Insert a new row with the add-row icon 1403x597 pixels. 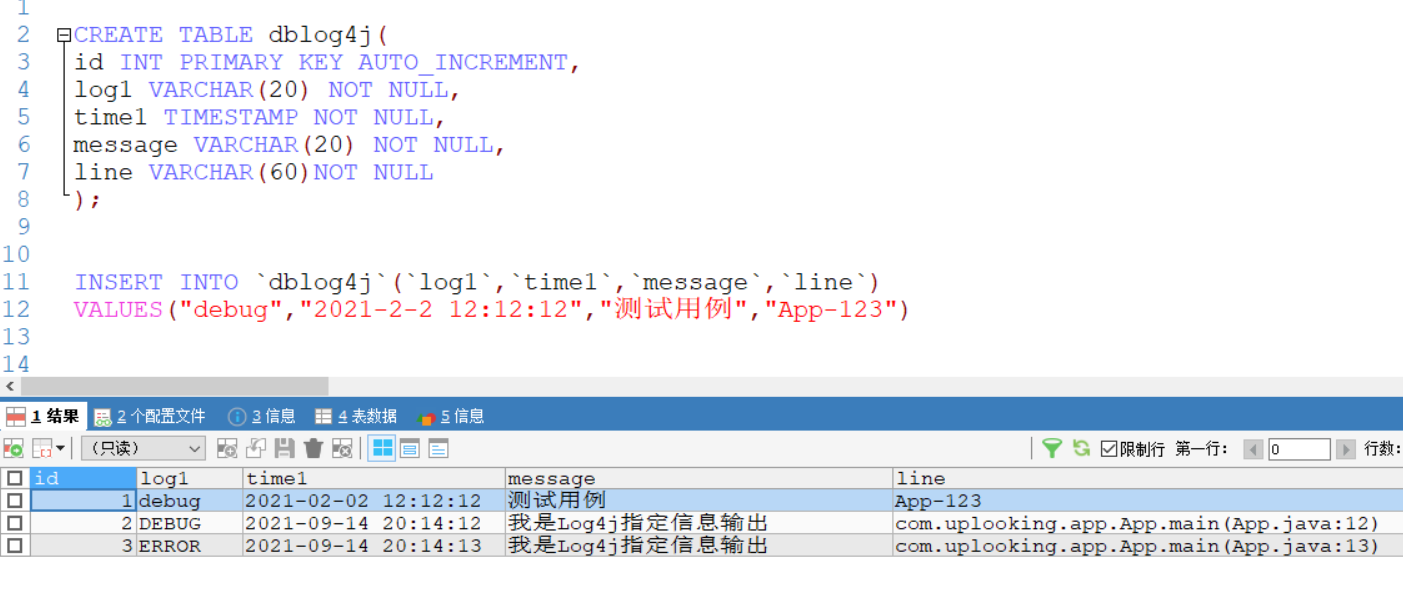pos(225,448)
